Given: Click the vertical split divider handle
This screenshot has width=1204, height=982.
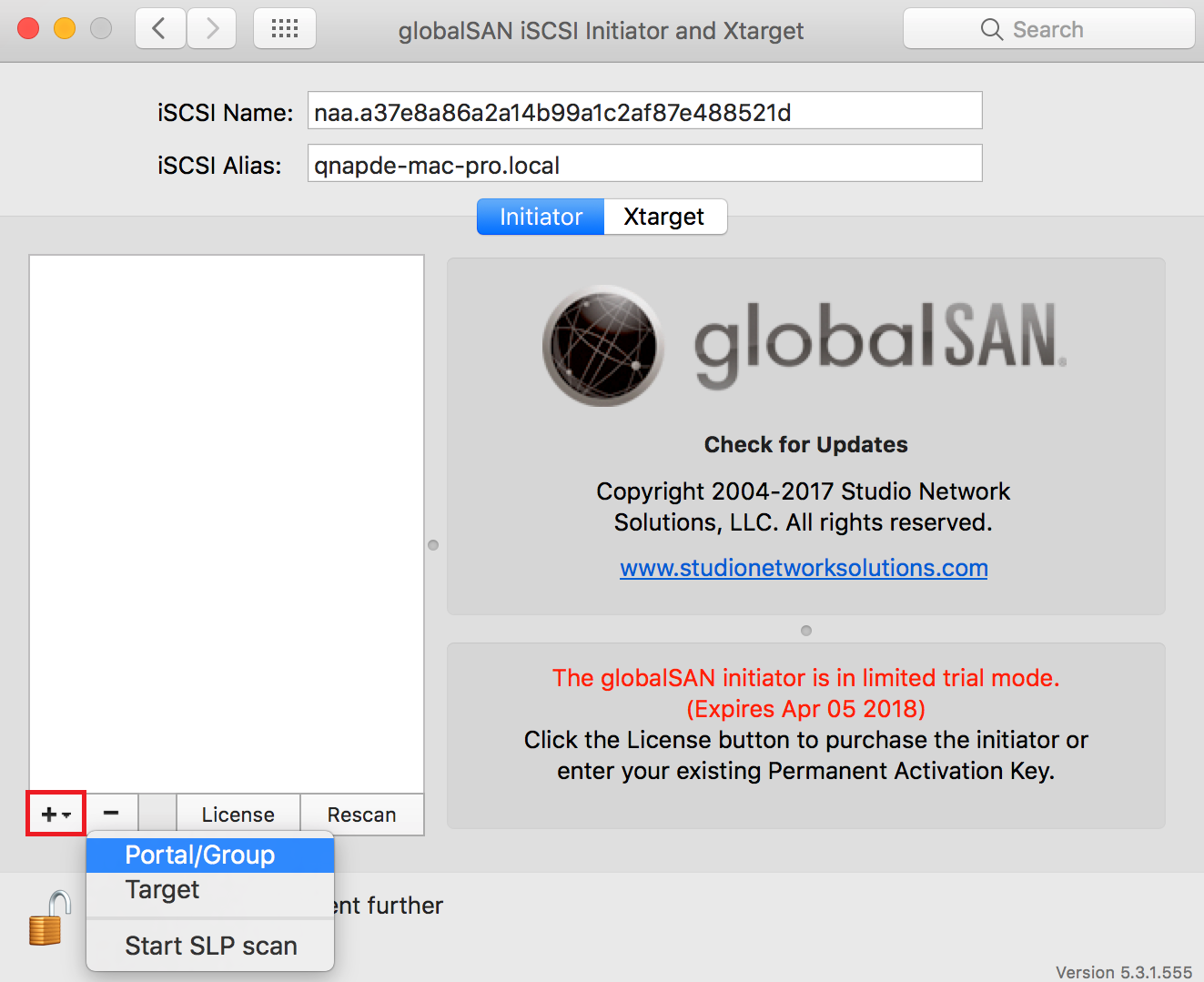Looking at the screenshot, I should click(433, 545).
